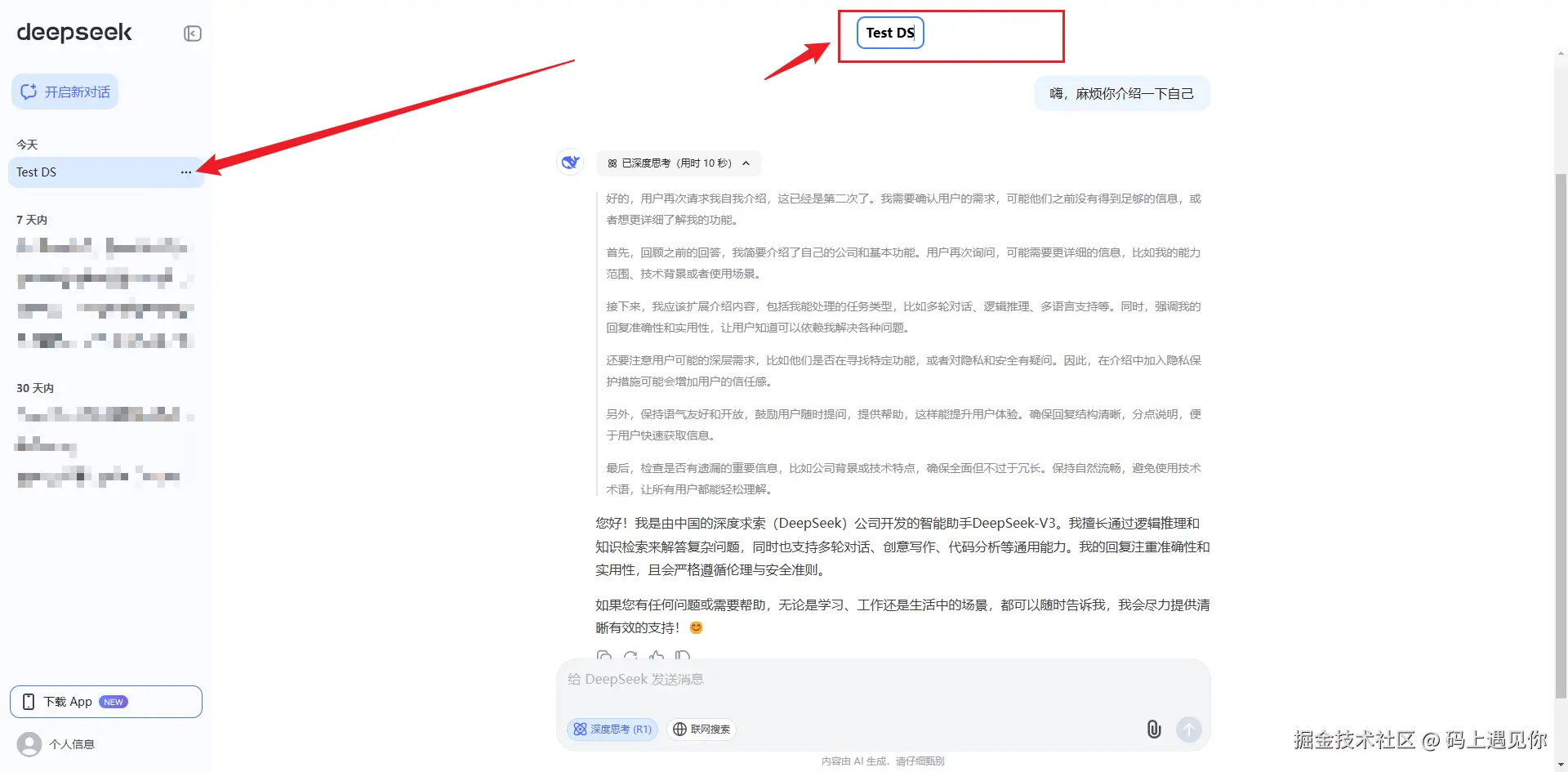The image size is (1568, 772).
Task: Open the more options menu for Test DS
Action: 186,172
